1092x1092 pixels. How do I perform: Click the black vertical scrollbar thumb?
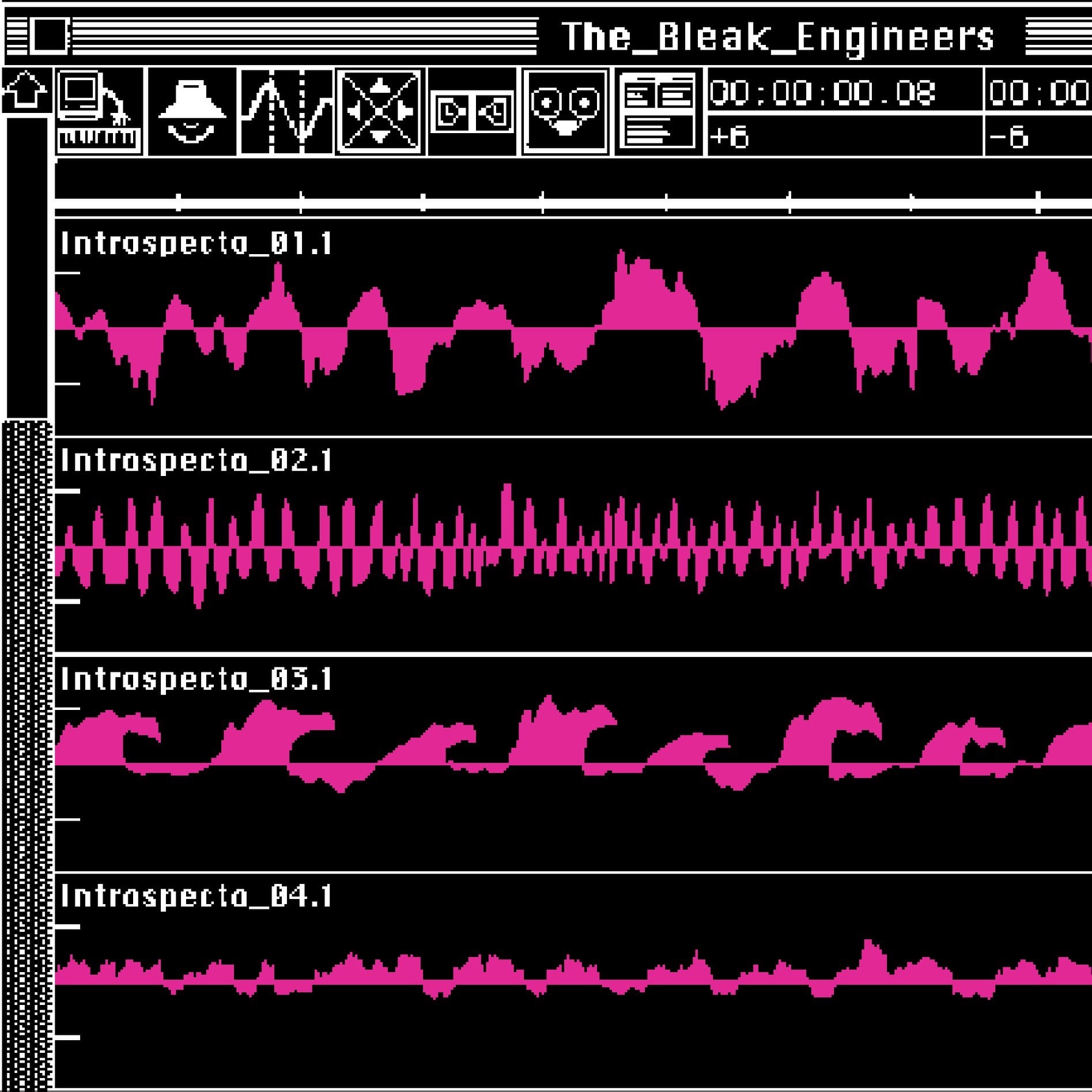(27, 267)
